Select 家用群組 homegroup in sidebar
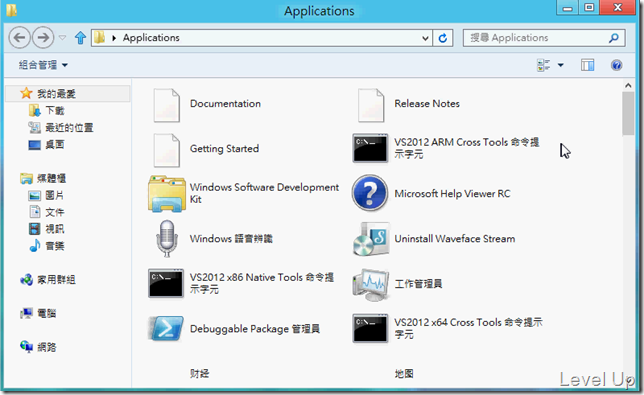The width and height of the screenshot is (644, 395). click(x=48, y=280)
